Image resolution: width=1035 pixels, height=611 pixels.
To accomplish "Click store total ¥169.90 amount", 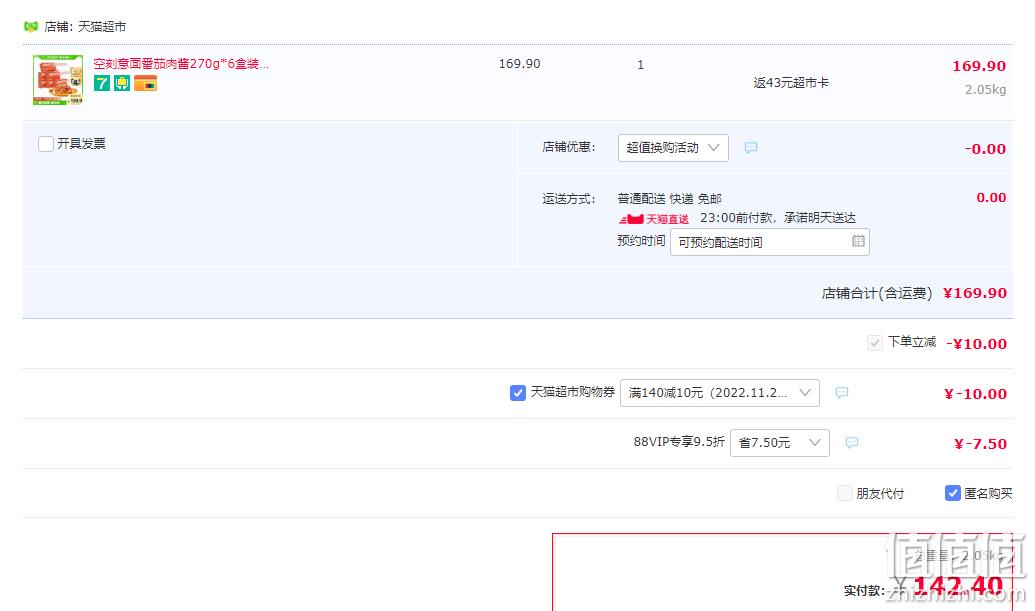I will click(x=975, y=293).
